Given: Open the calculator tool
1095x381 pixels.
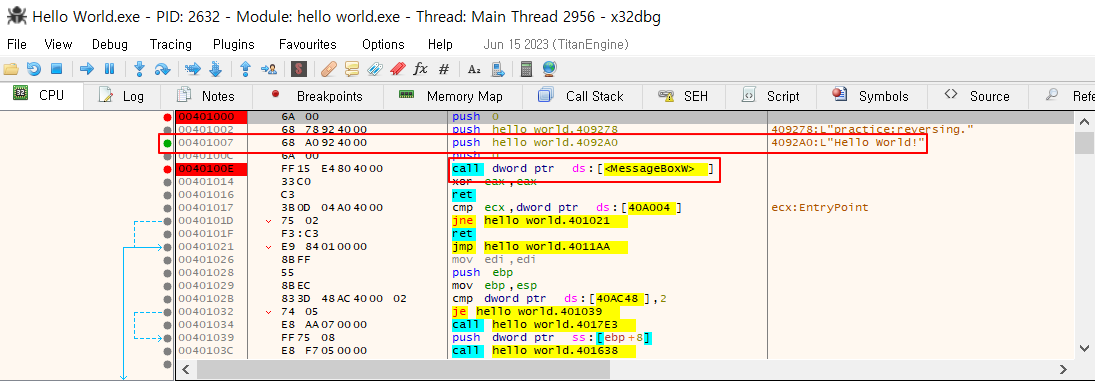Looking at the screenshot, I should point(527,69).
